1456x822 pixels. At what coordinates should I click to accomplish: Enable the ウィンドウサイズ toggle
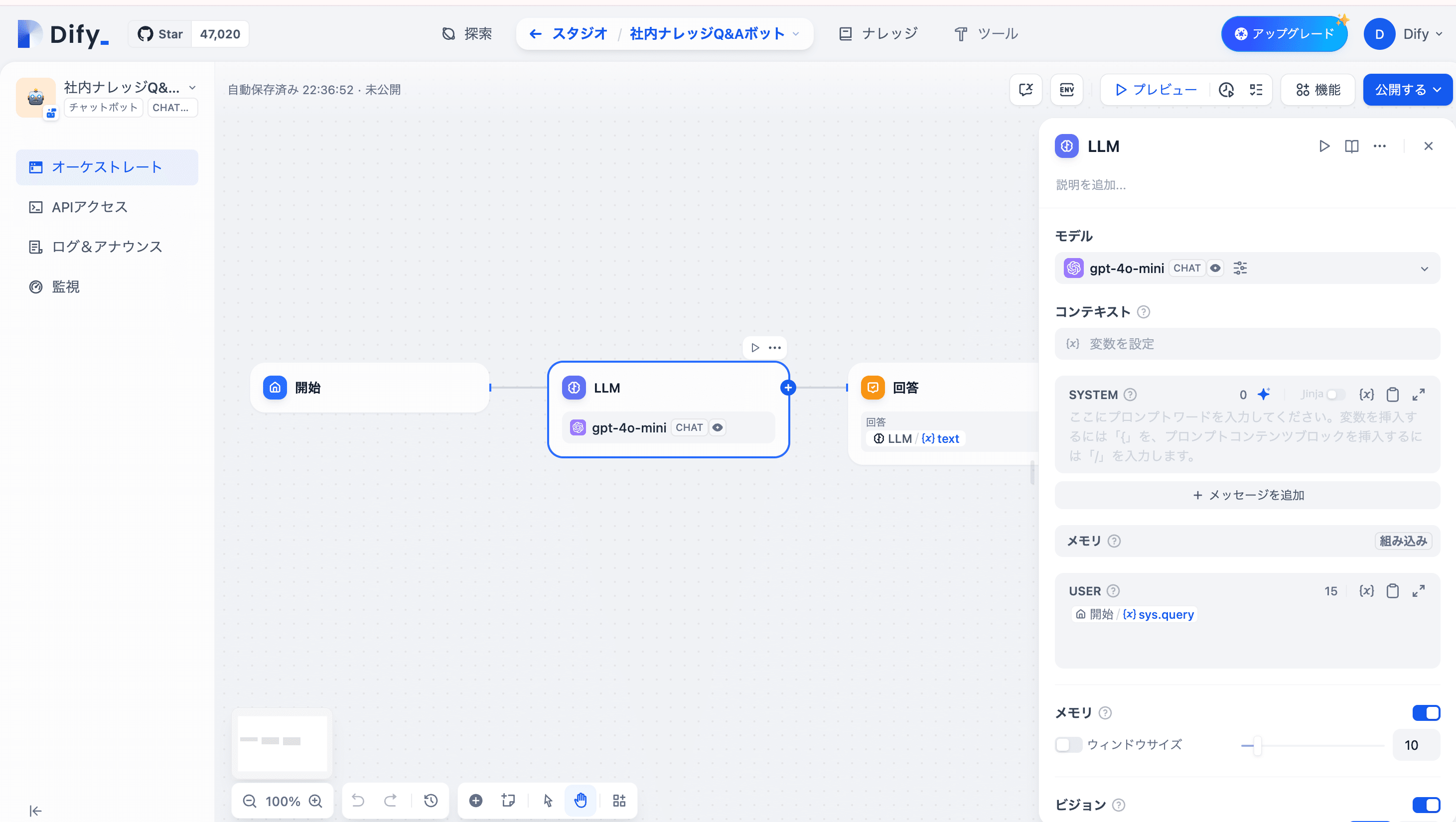click(1068, 745)
